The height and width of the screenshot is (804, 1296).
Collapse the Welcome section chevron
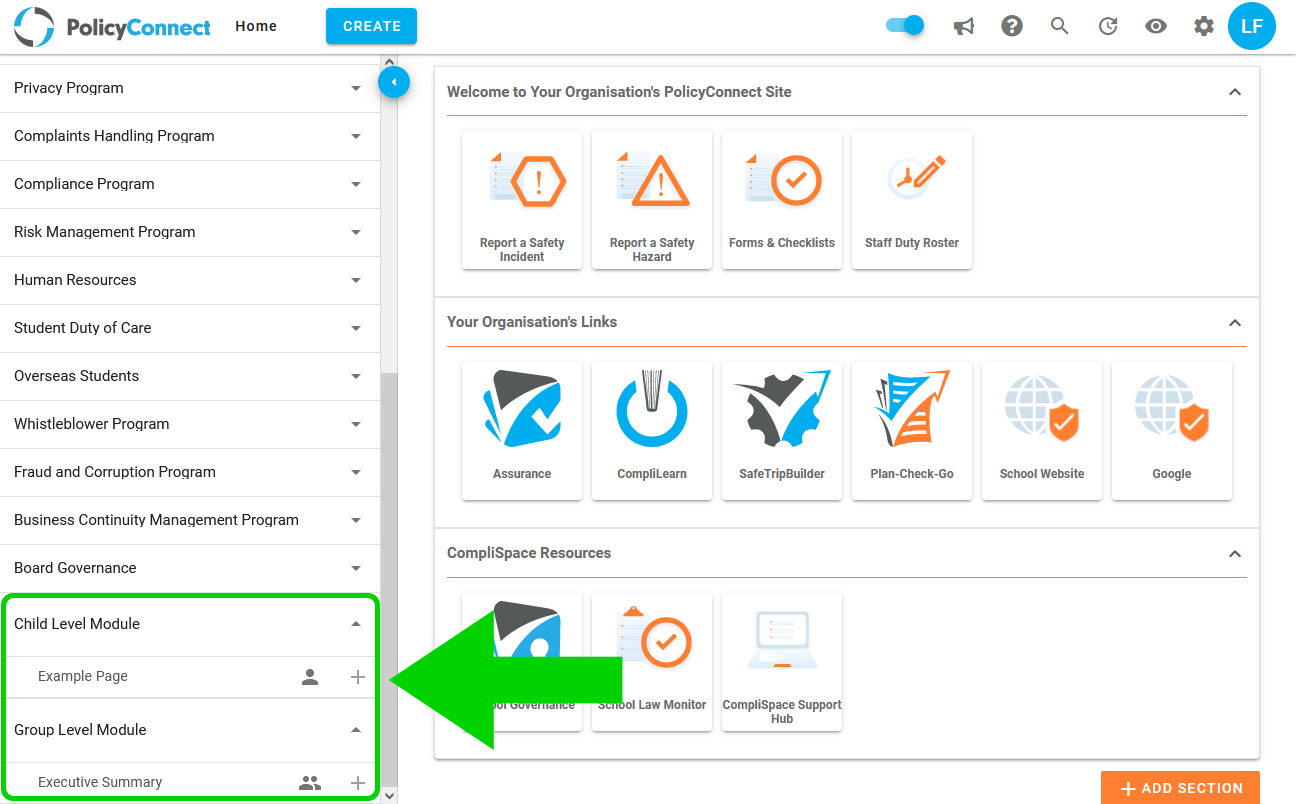(1235, 92)
